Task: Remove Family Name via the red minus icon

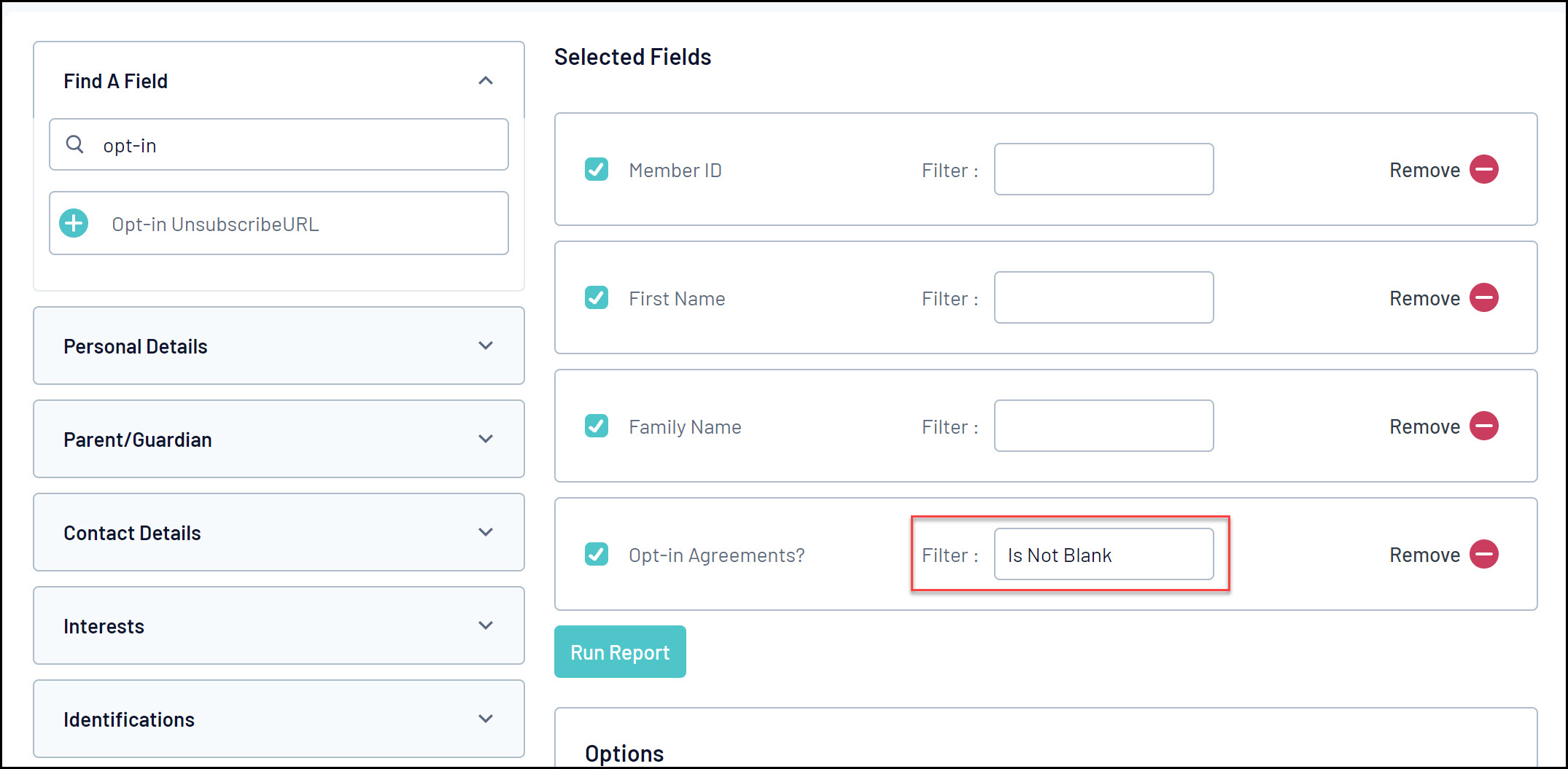Action: click(1483, 426)
